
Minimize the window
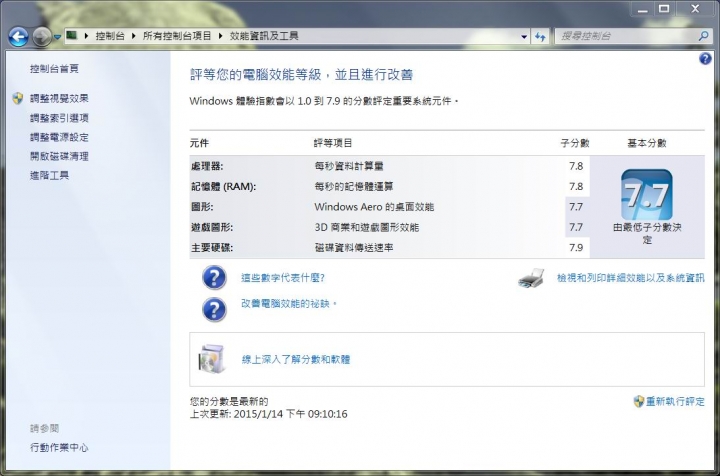(x=643, y=9)
